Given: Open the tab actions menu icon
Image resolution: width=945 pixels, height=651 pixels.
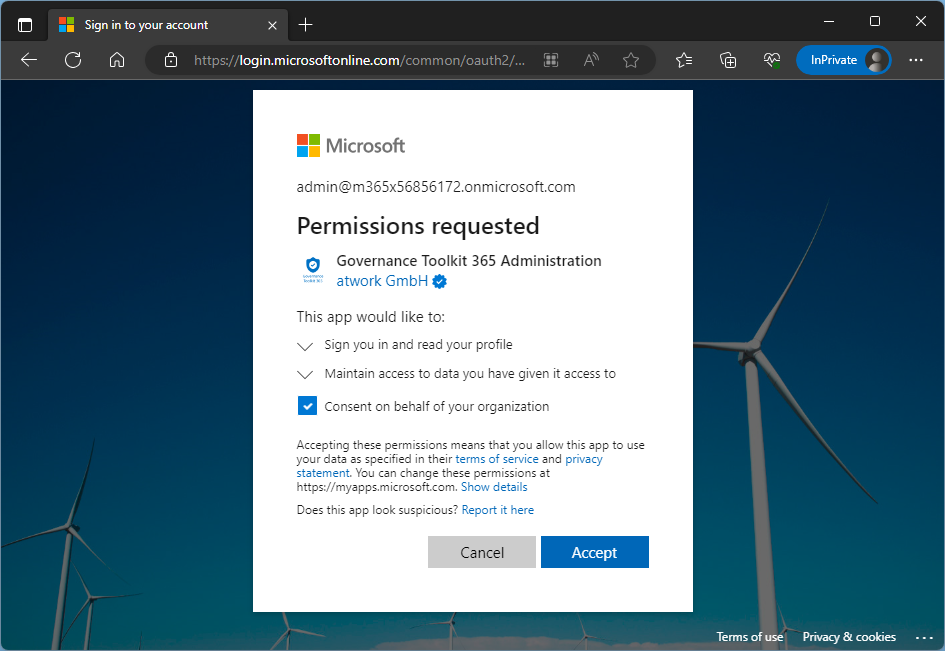Looking at the screenshot, I should (25, 24).
